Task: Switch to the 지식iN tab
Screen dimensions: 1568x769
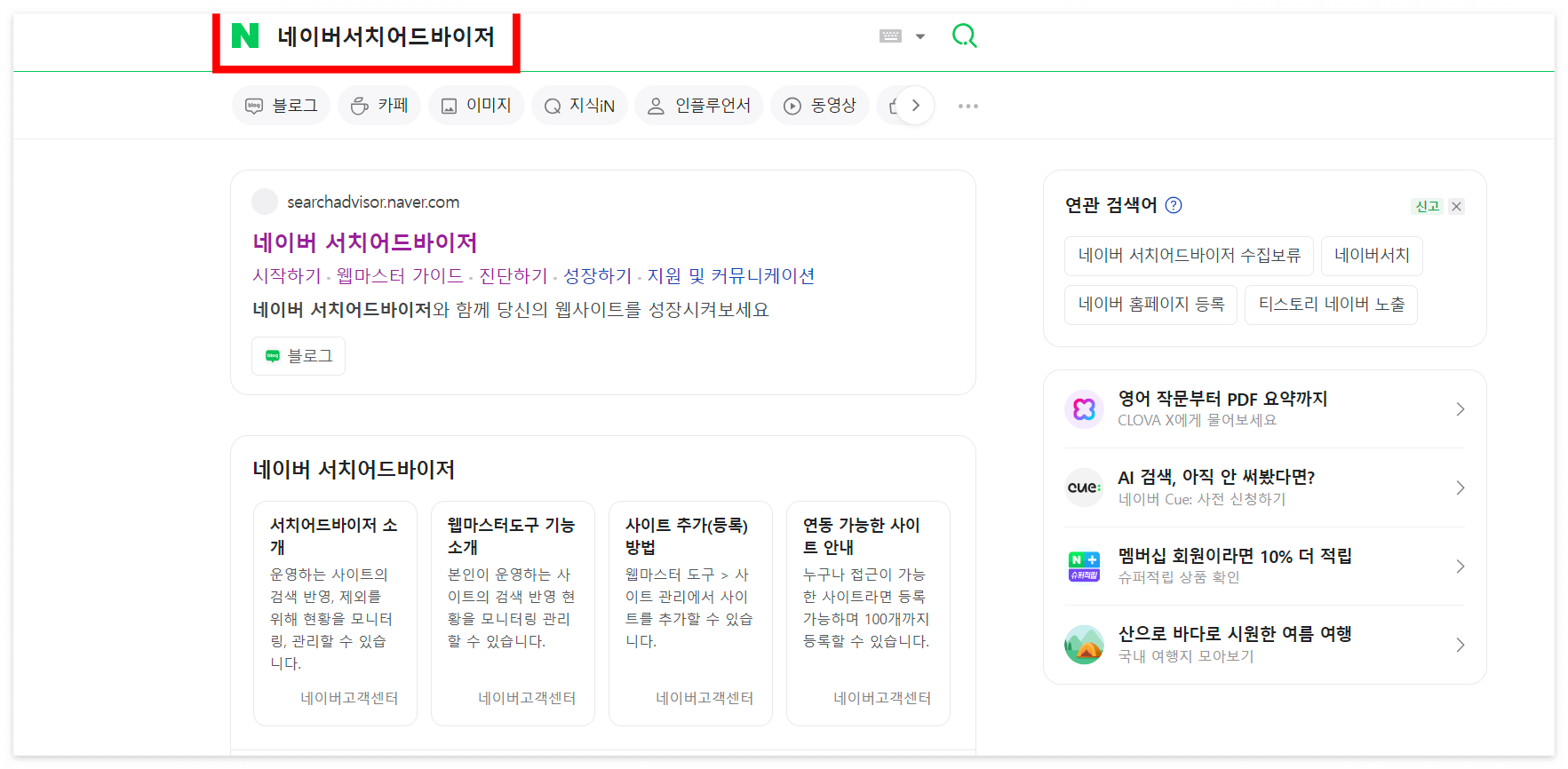Action: click(579, 106)
